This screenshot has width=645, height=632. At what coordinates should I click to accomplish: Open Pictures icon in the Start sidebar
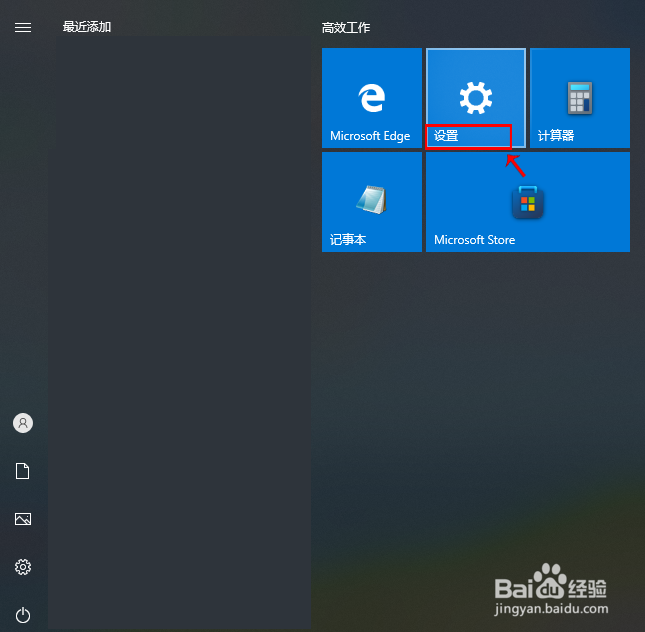[x=23, y=519]
